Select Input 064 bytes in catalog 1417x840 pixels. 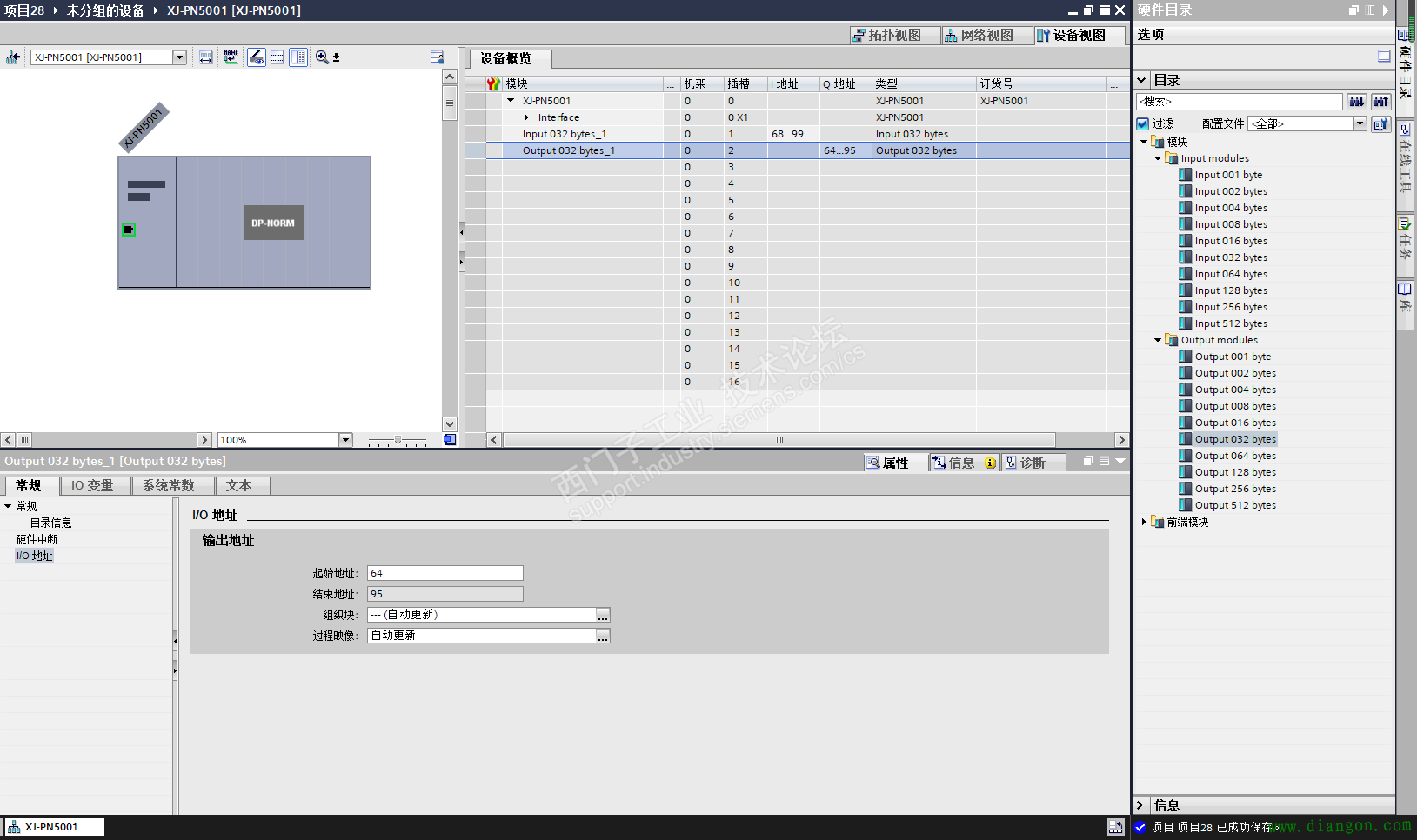(x=1231, y=274)
